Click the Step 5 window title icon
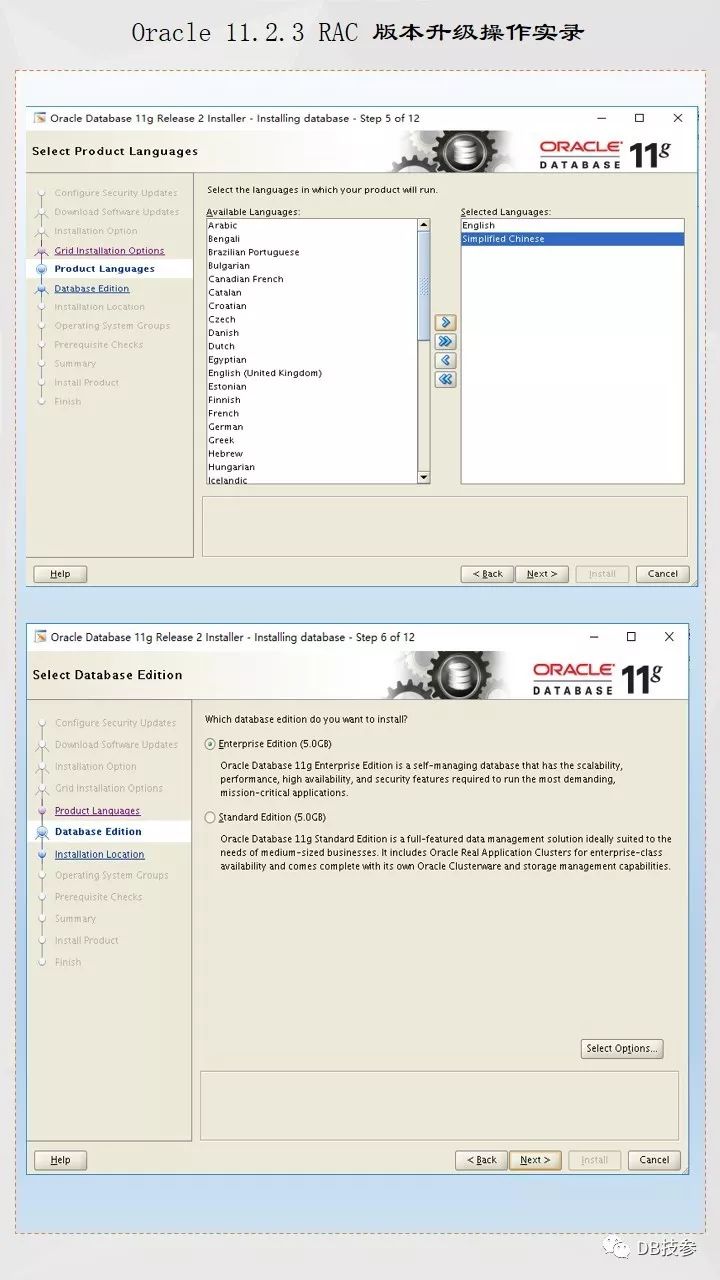Image resolution: width=720 pixels, height=1280 pixels. tap(40, 118)
